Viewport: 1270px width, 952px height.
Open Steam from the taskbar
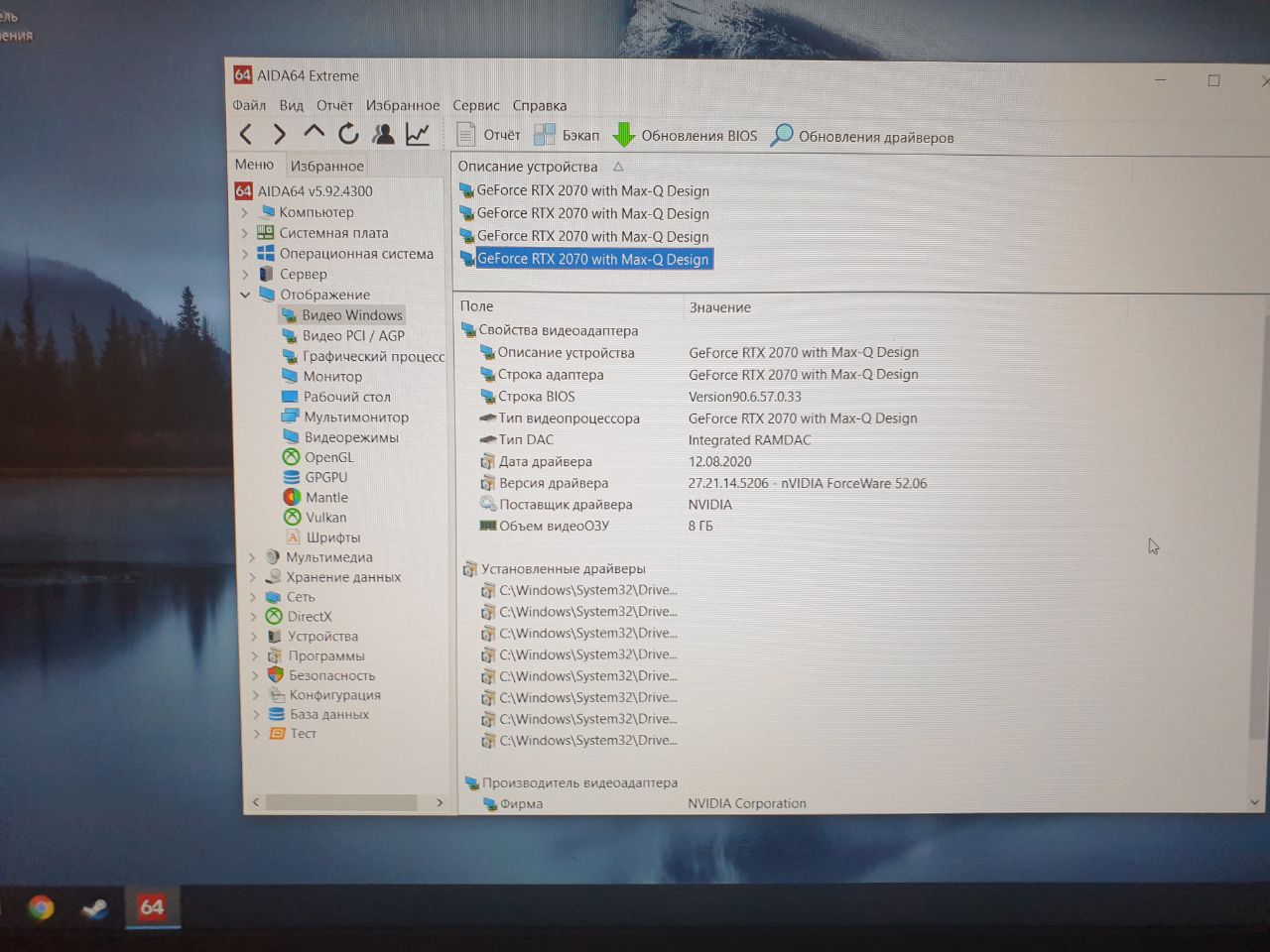click(x=95, y=907)
